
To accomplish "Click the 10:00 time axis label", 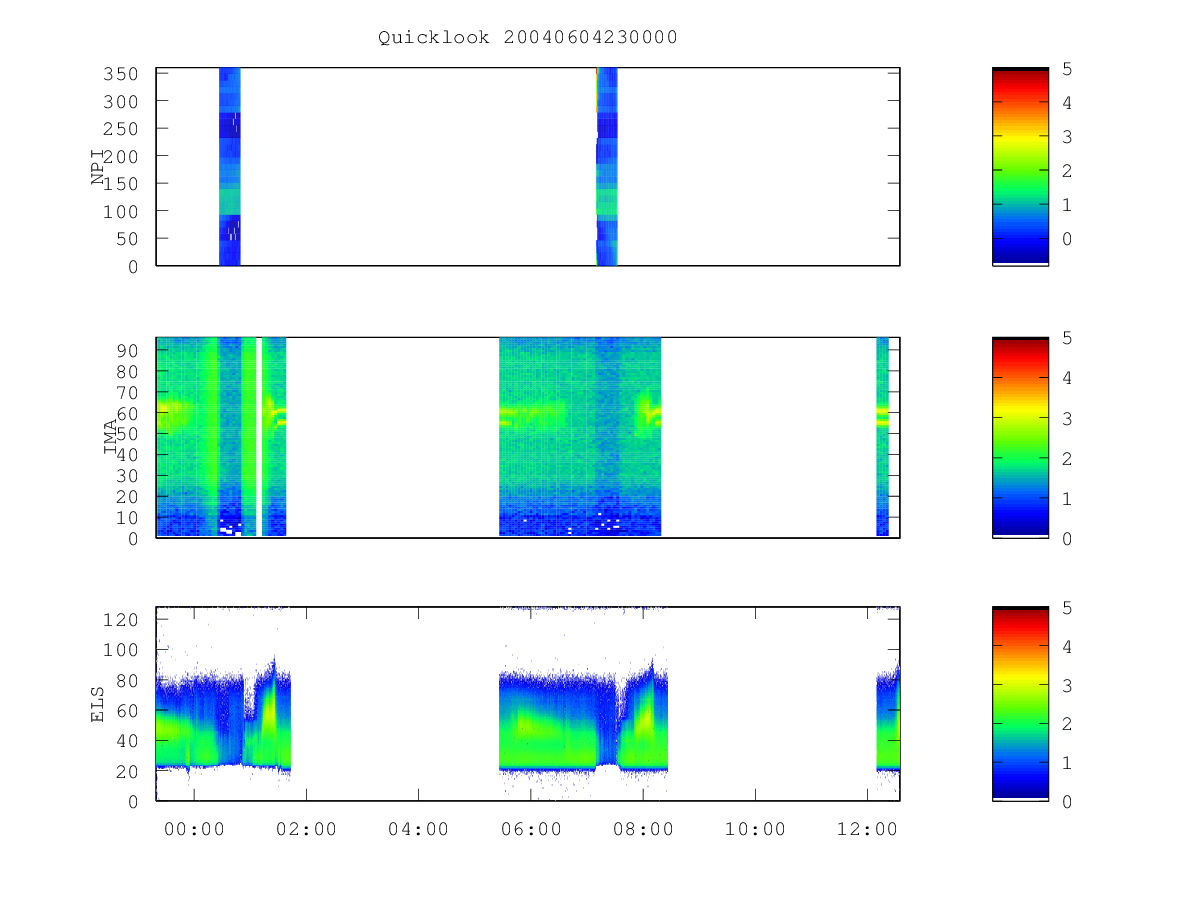I will pyautogui.click(x=755, y=829).
